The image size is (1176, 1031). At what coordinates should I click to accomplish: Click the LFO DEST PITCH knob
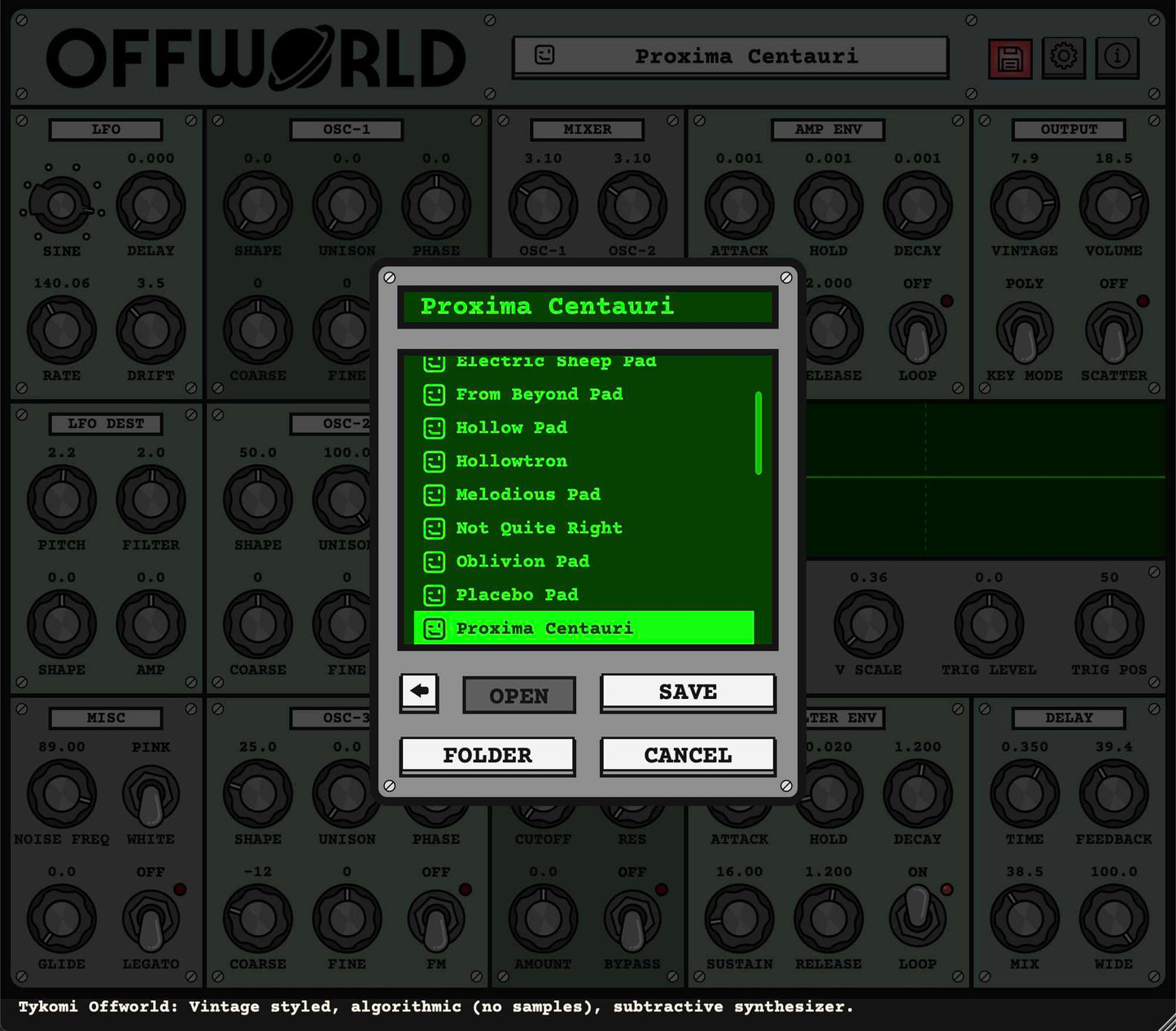point(62,500)
